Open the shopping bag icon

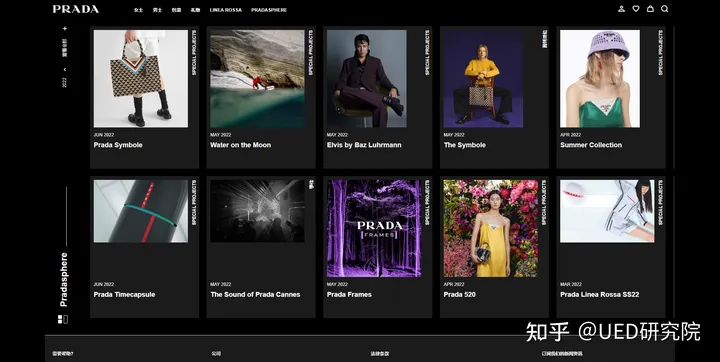650,9
